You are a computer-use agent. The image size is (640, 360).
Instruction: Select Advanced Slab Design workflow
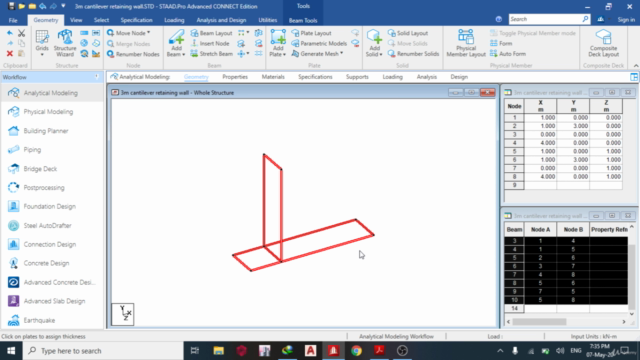pos(54,301)
